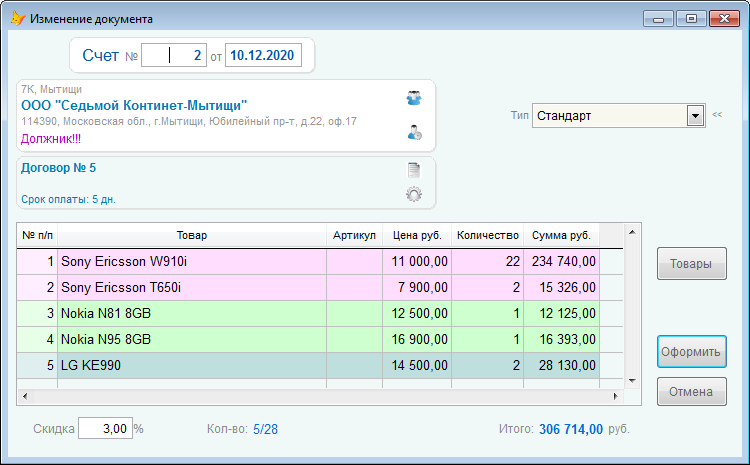
Task: Click the price cell 7 900,00
Action: point(417,288)
